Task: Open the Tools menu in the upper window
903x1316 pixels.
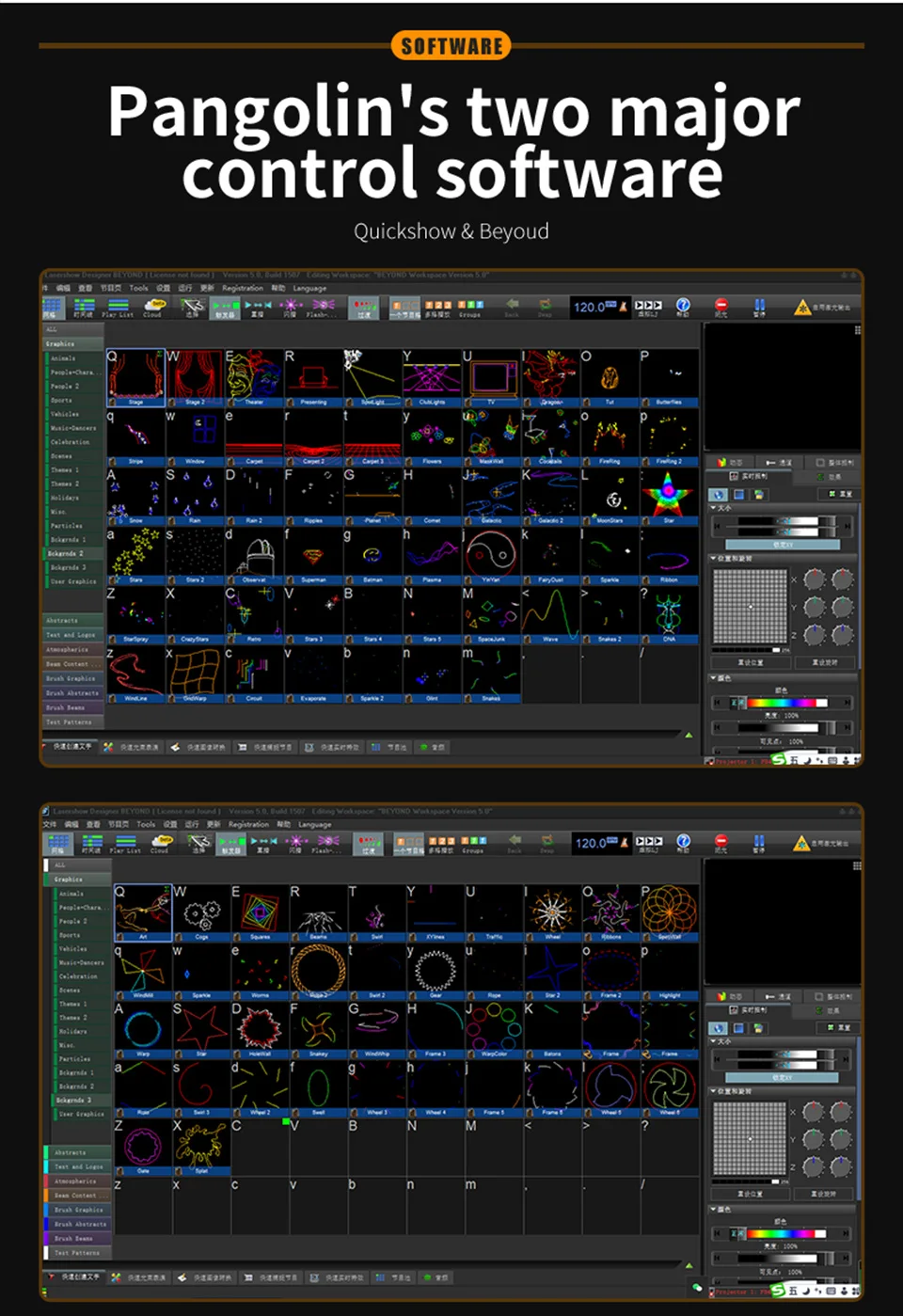Action: pos(138,288)
